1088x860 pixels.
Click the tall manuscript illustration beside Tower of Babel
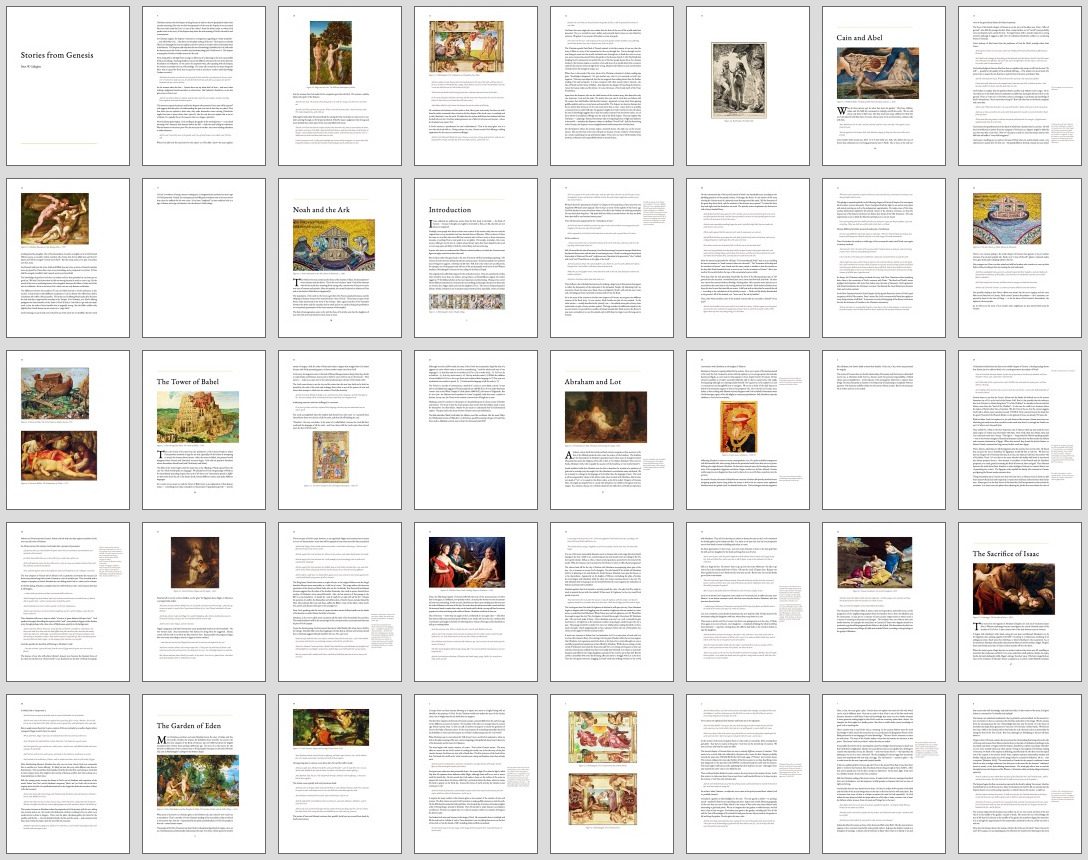(330, 459)
